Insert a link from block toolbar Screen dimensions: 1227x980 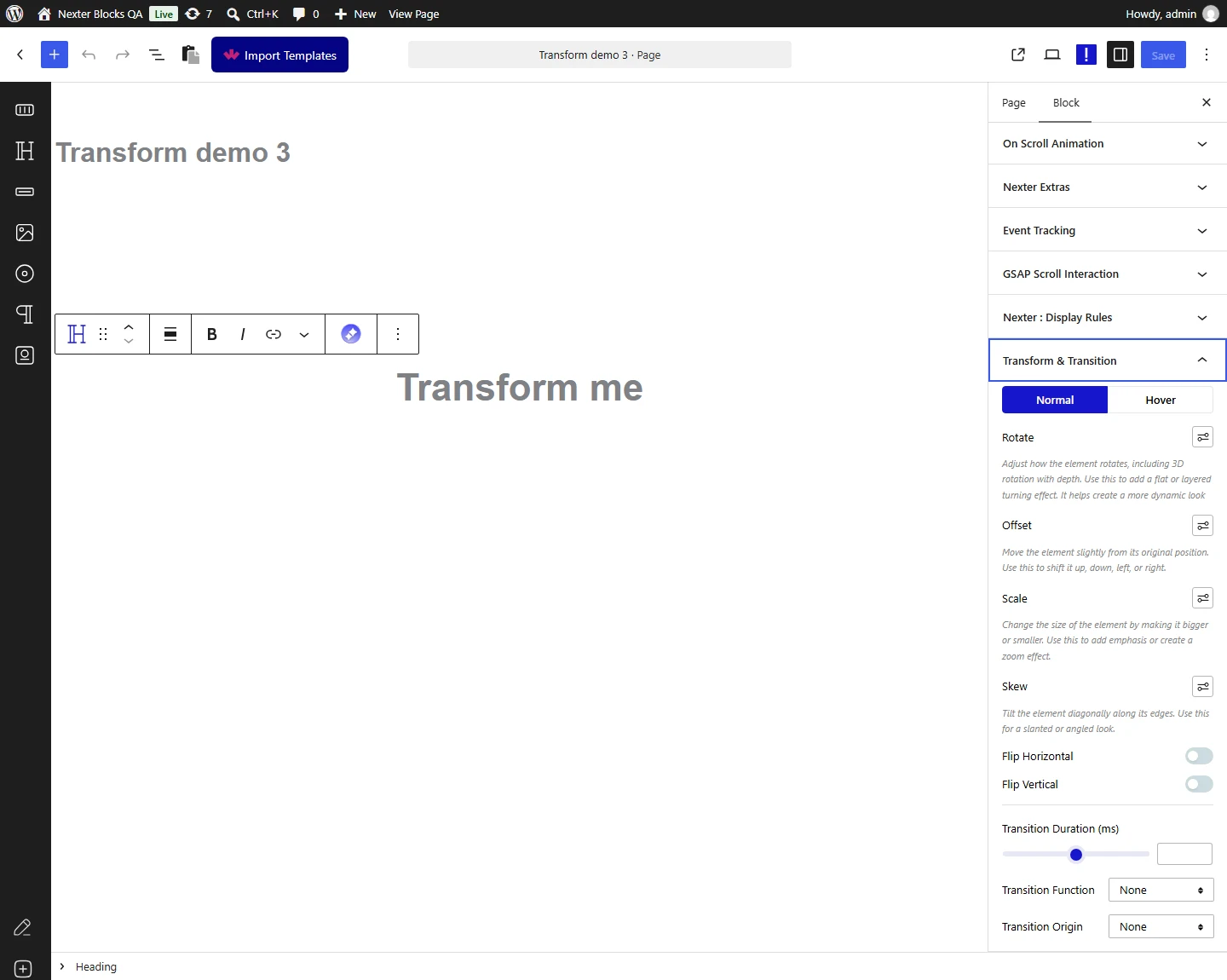coord(274,334)
